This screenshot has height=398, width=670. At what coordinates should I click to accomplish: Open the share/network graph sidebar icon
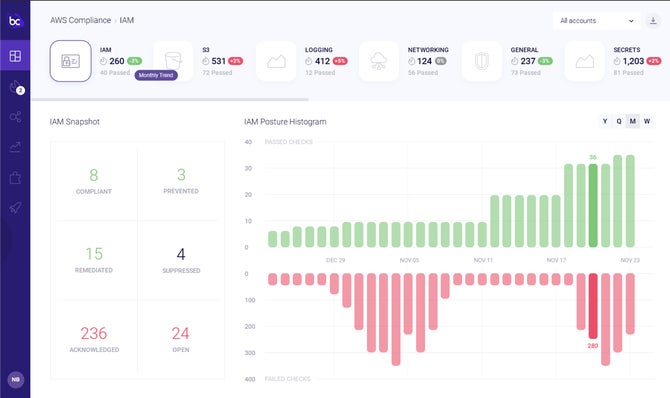15,117
